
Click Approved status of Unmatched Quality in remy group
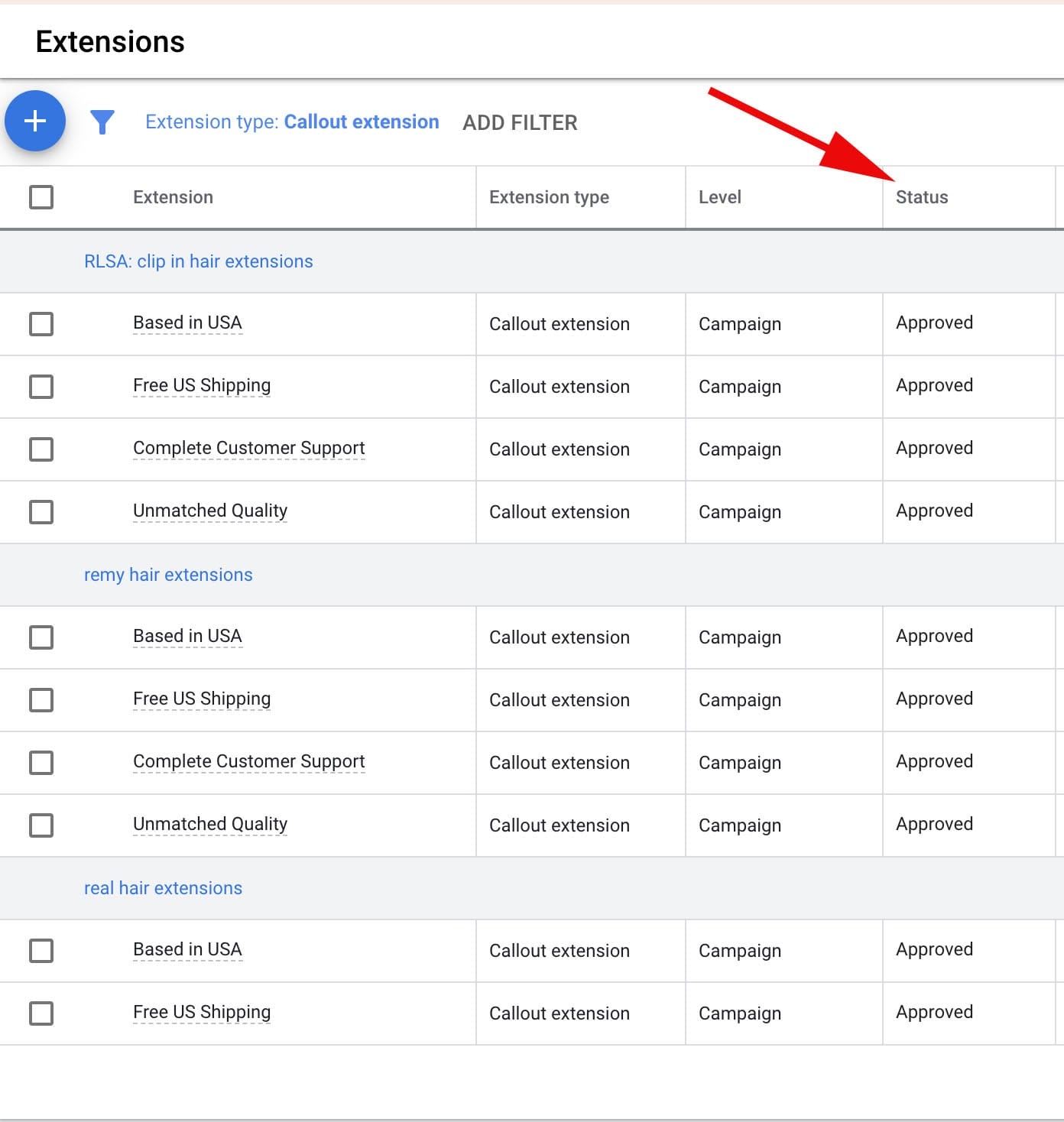pos(934,825)
